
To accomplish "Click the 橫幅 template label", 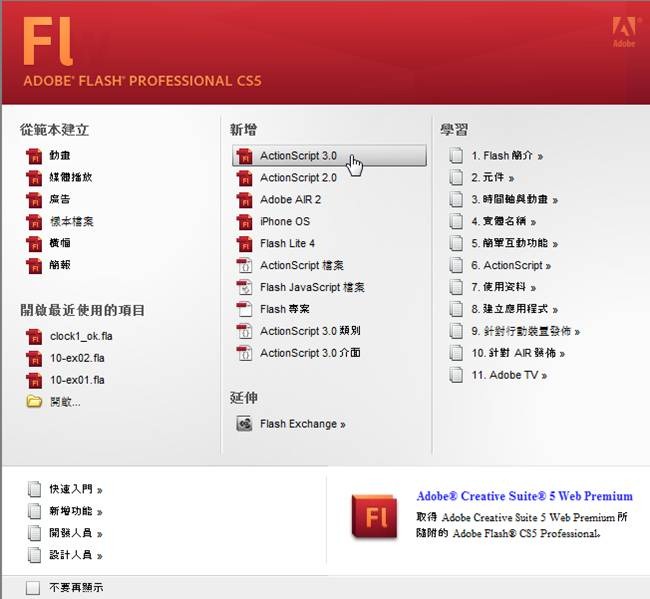I will pyautogui.click(x=60, y=243).
